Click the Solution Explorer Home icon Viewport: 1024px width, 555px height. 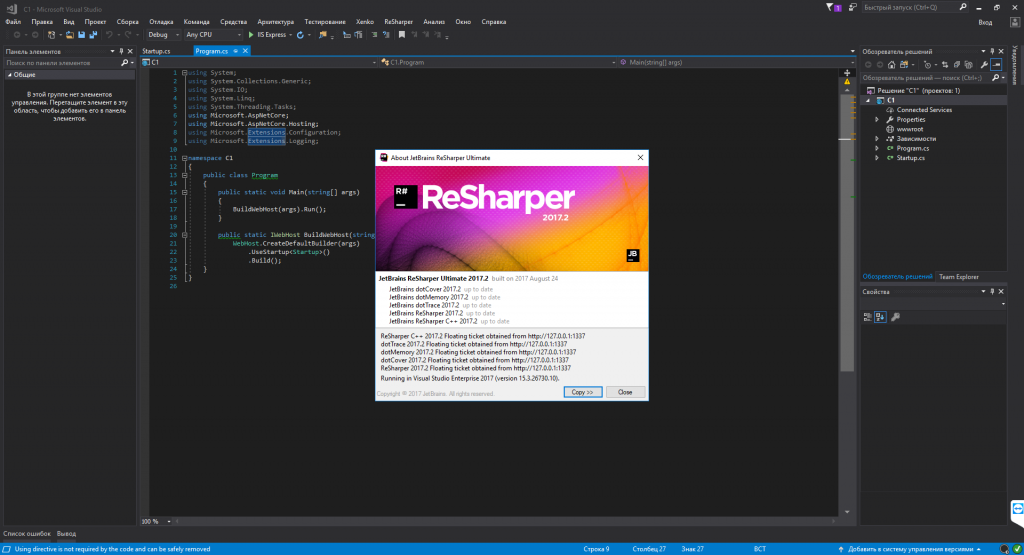(x=891, y=65)
